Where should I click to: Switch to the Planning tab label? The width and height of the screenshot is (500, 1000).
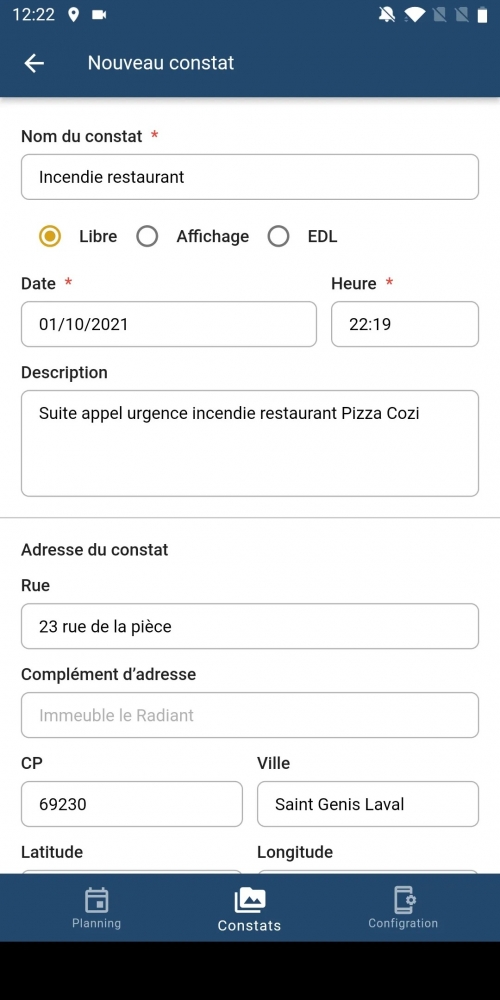(x=96, y=923)
